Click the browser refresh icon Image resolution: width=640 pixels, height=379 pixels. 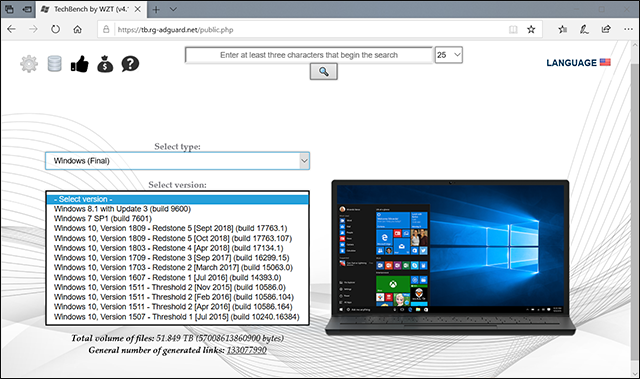56,29
